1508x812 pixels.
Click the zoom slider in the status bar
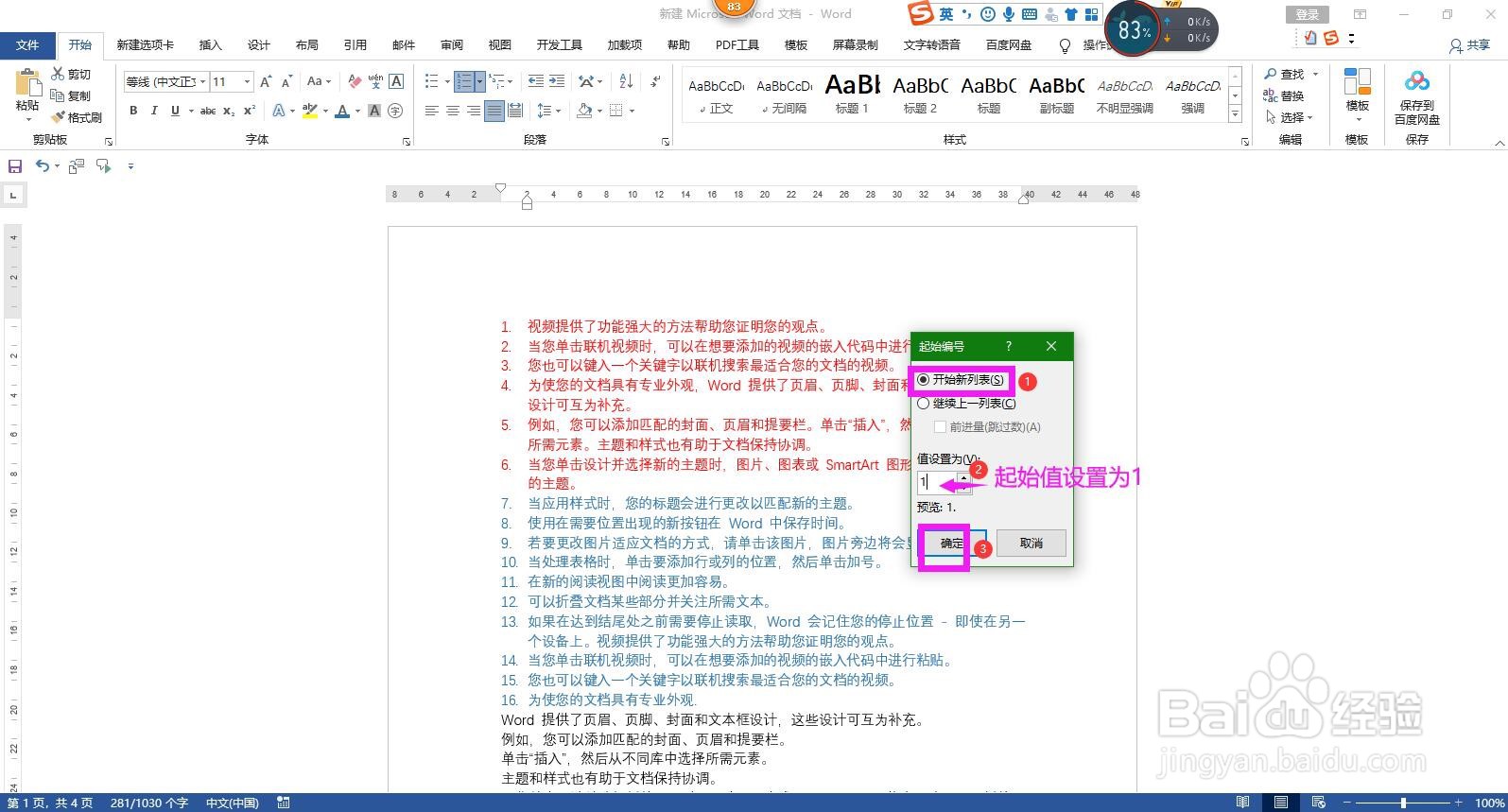(1403, 803)
